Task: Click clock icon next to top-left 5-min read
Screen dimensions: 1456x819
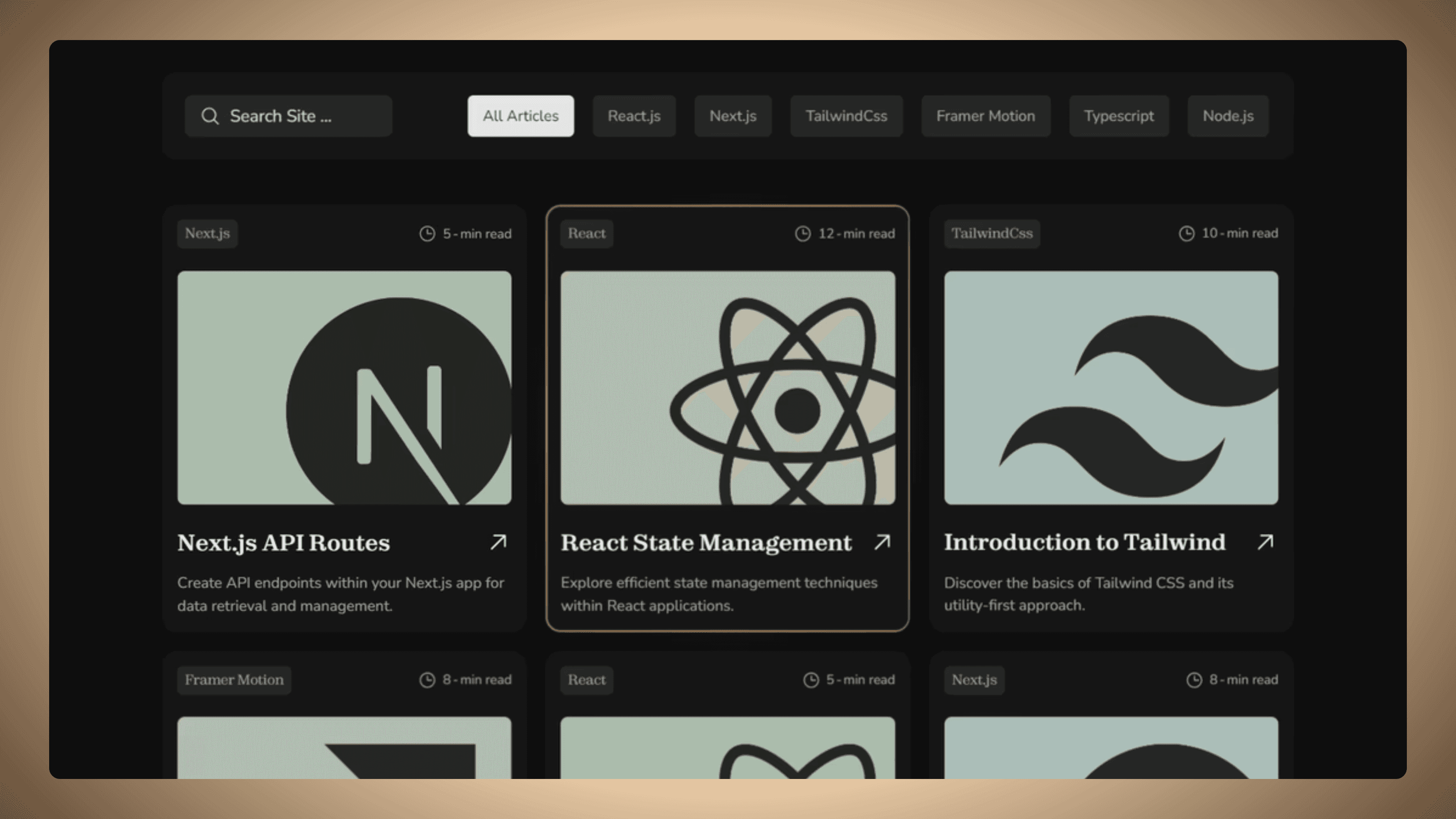Action: (x=427, y=233)
